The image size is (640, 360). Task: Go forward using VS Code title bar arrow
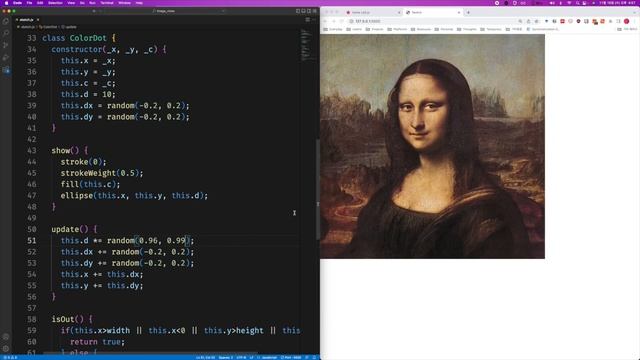(101, 11)
